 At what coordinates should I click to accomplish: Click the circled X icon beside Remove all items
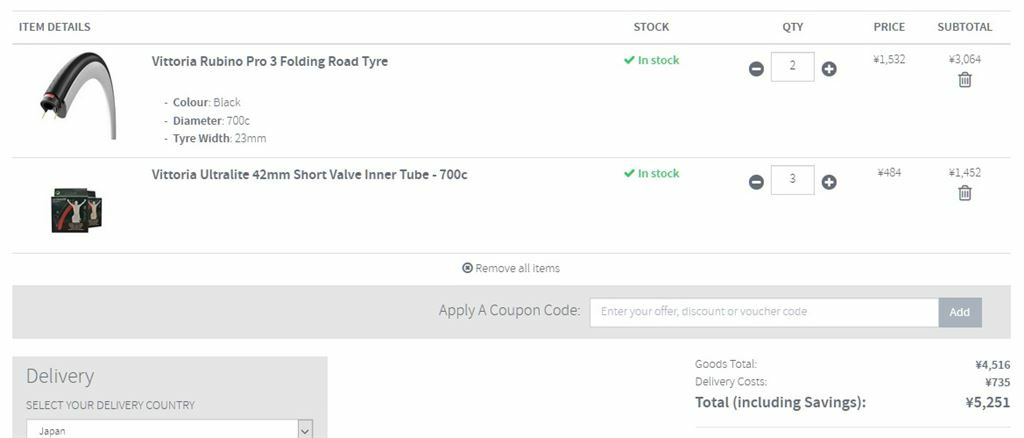click(467, 268)
